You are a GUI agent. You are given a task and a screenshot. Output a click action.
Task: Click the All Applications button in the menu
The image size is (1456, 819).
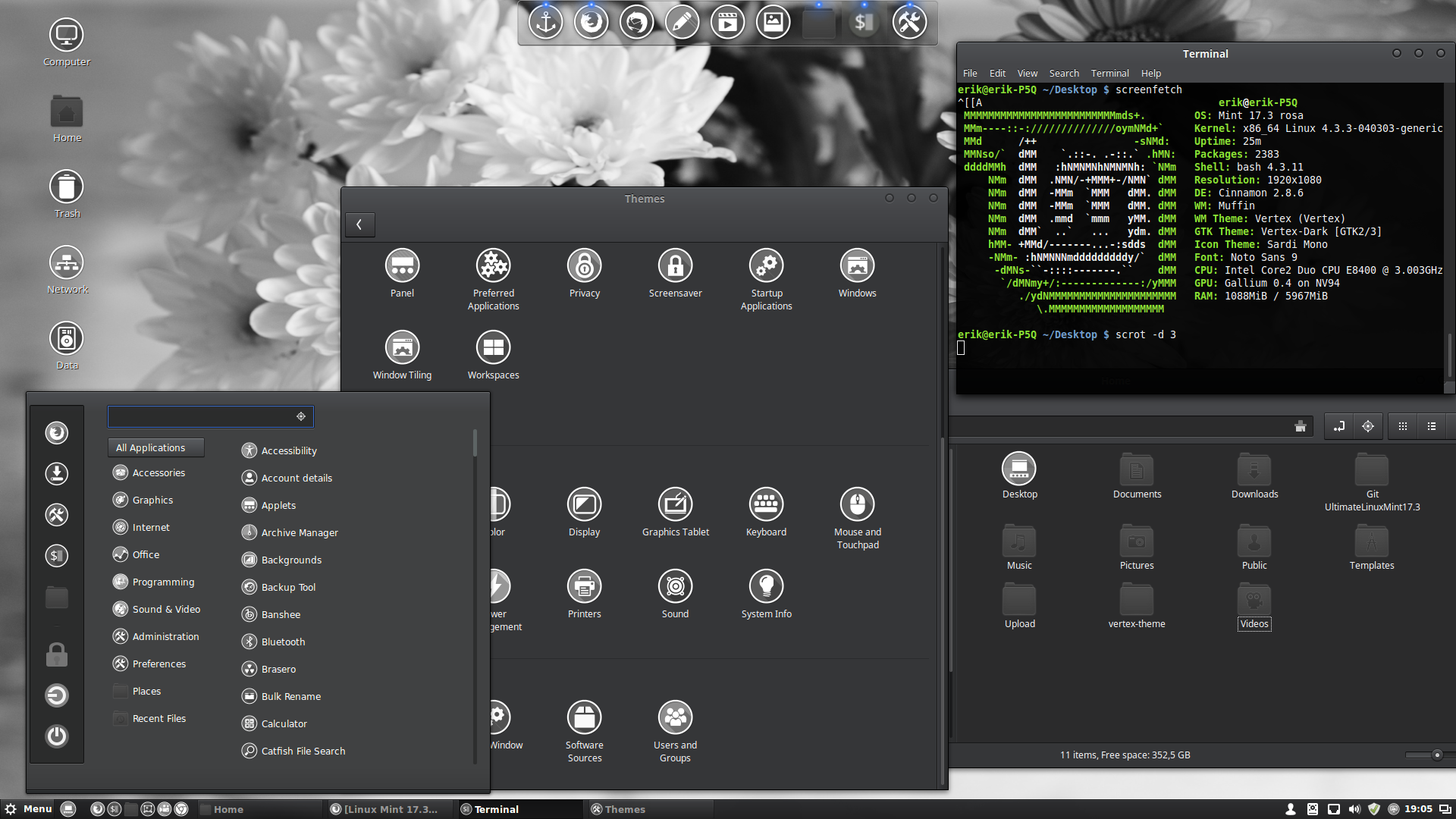click(156, 447)
